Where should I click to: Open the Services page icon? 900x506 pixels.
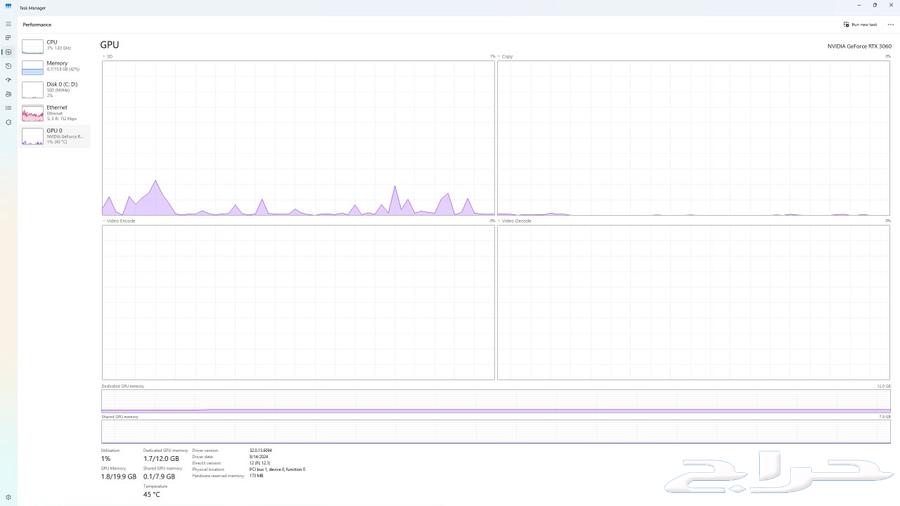pyautogui.click(x=8, y=122)
